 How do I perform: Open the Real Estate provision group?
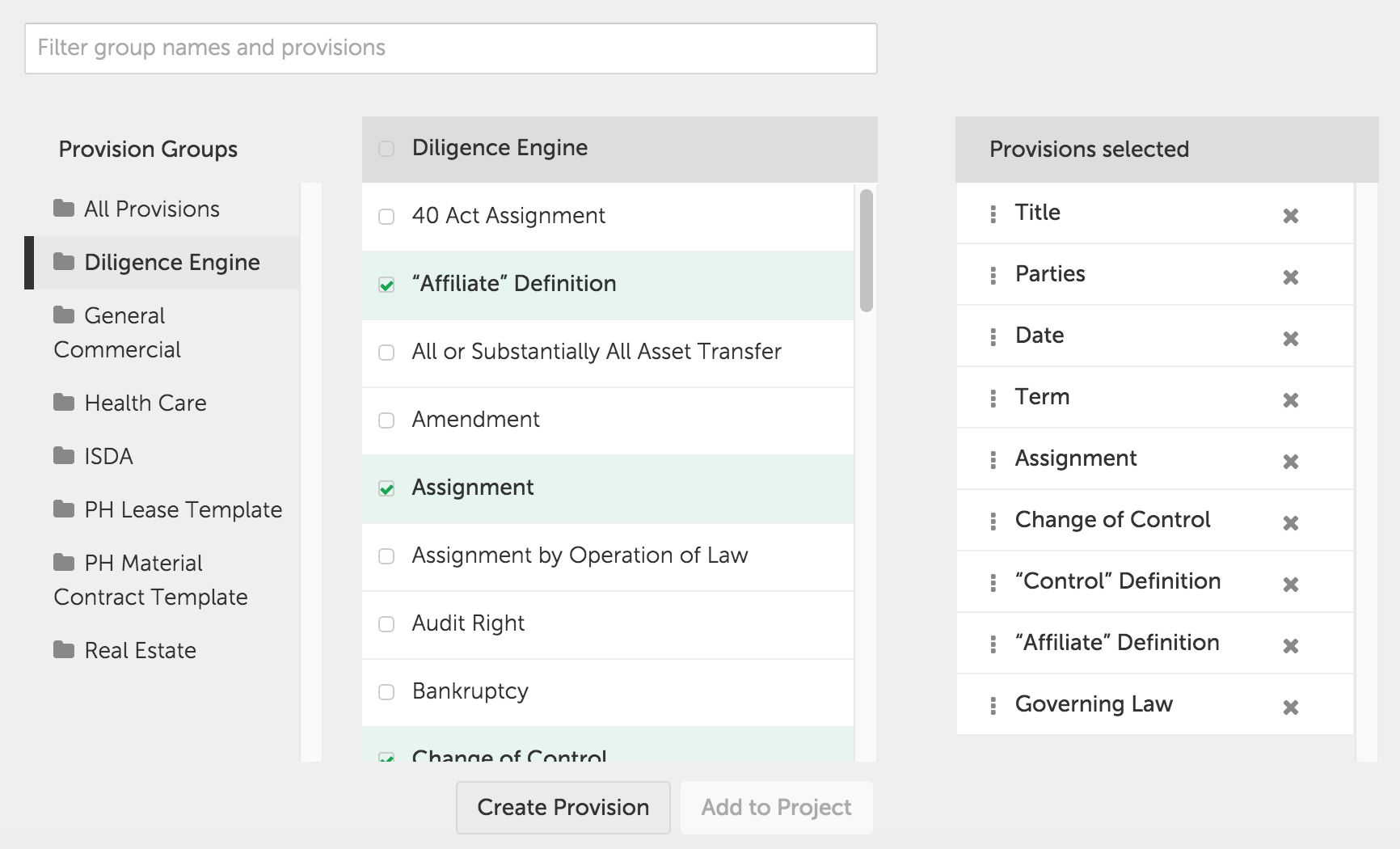[x=162, y=651]
